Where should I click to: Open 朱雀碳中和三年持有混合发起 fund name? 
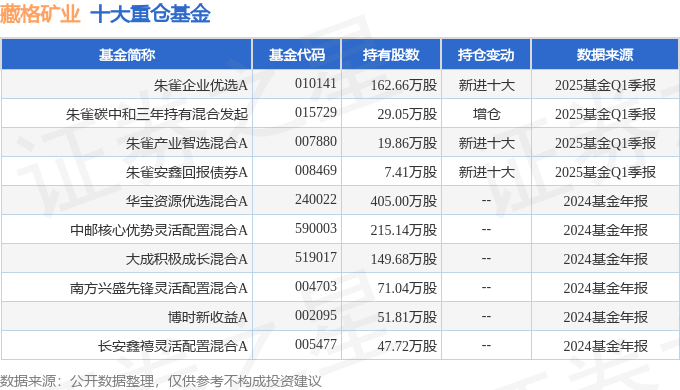click(157, 114)
